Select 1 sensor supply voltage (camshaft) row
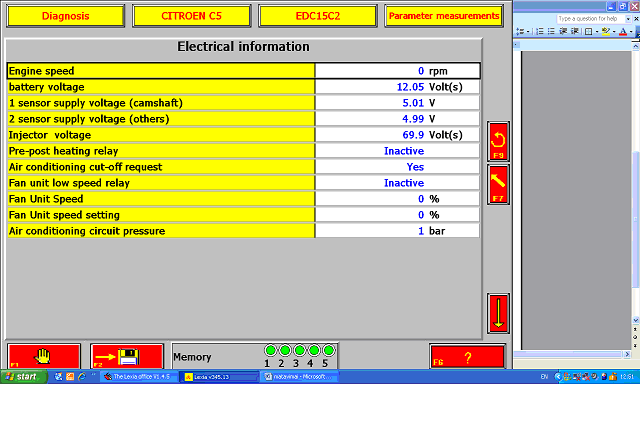This screenshot has height=434, width=640. pyautogui.click(x=243, y=103)
